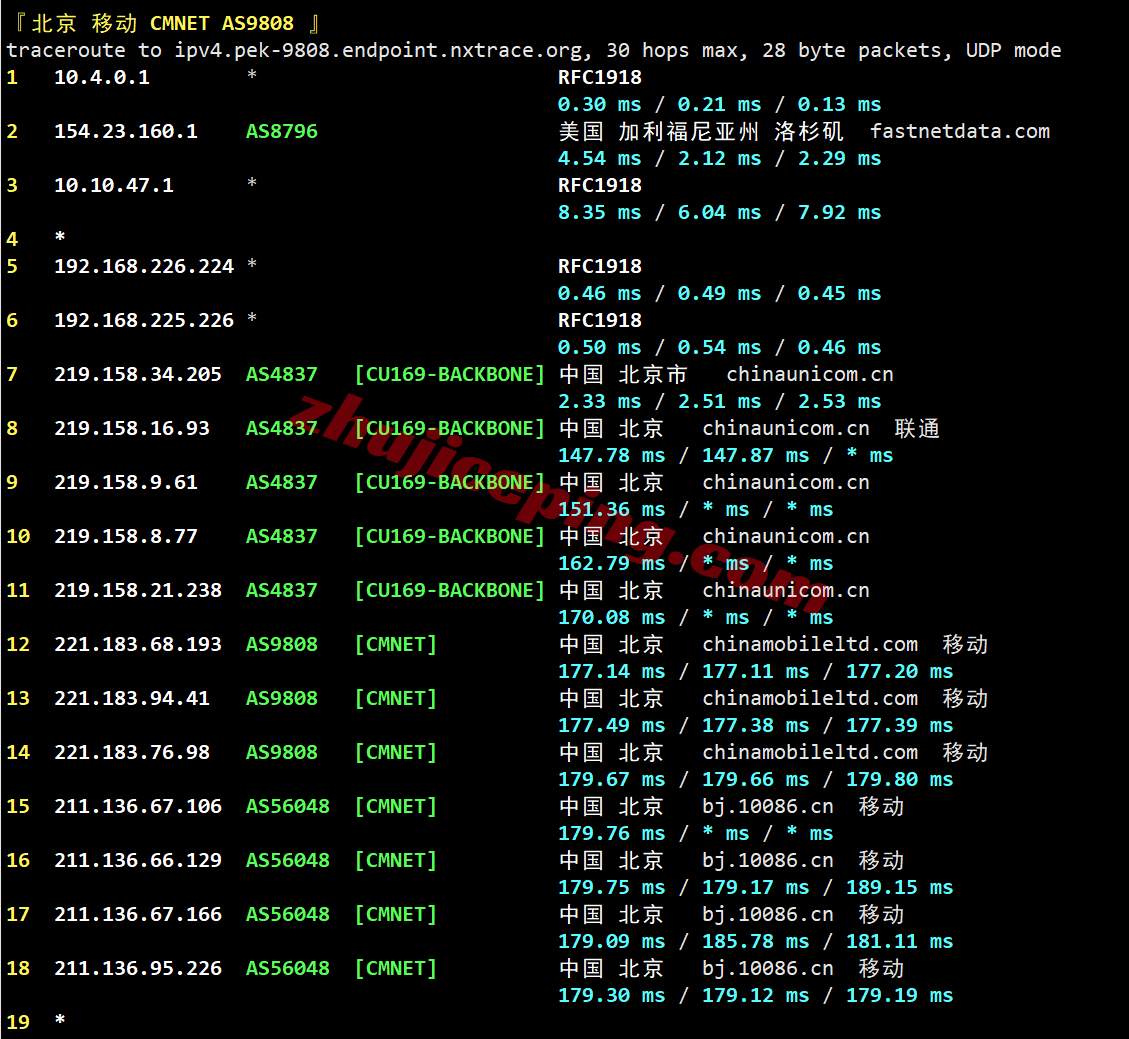The image size is (1129, 1039).
Task: Select bj.10086.cn on hop 15
Action: [x=768, y=806]
